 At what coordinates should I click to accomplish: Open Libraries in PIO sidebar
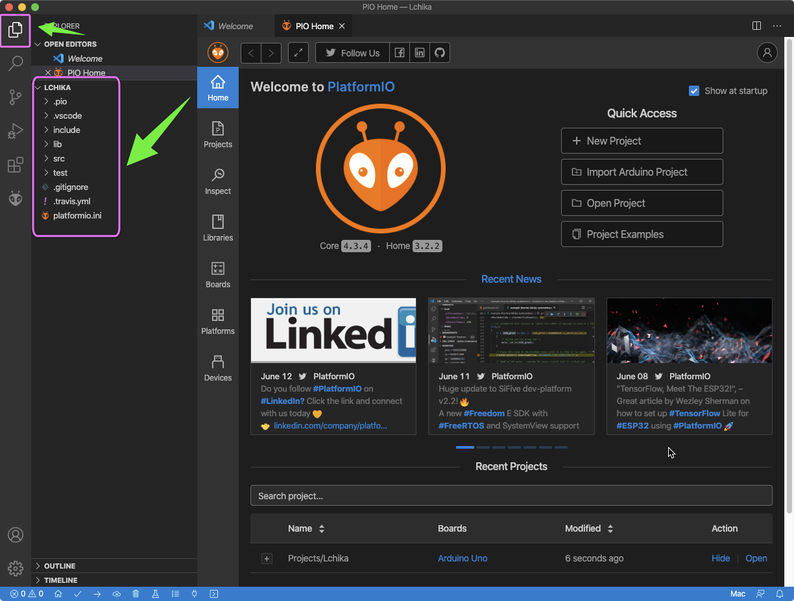(217, 228)
